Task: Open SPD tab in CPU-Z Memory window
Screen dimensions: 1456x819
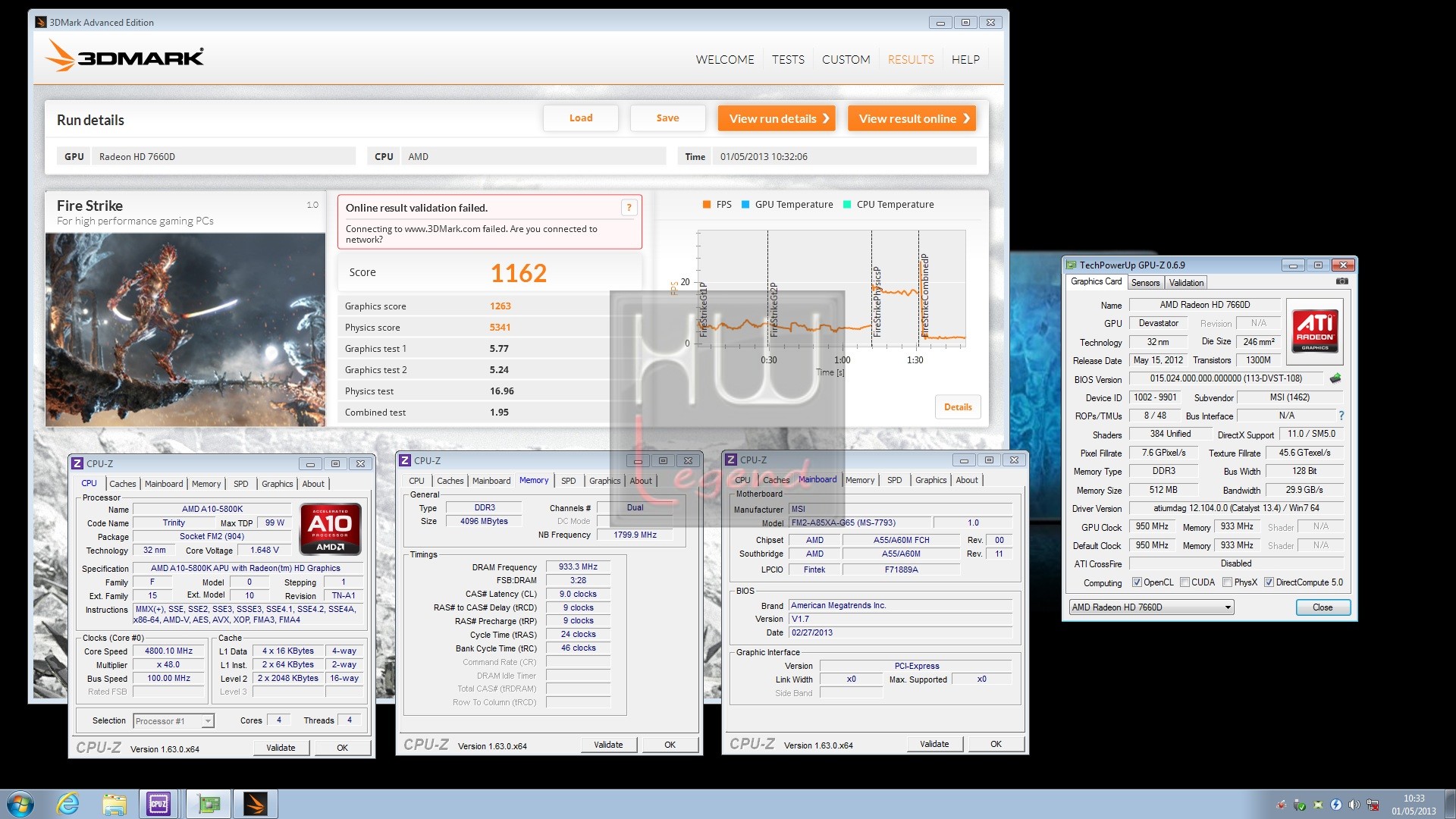Action: [568, 481]
